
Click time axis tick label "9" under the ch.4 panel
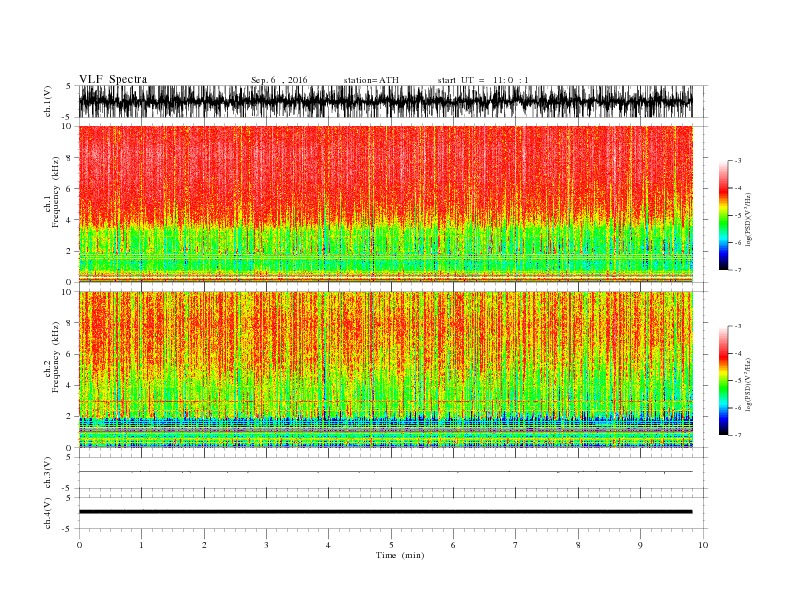(640, 545)
